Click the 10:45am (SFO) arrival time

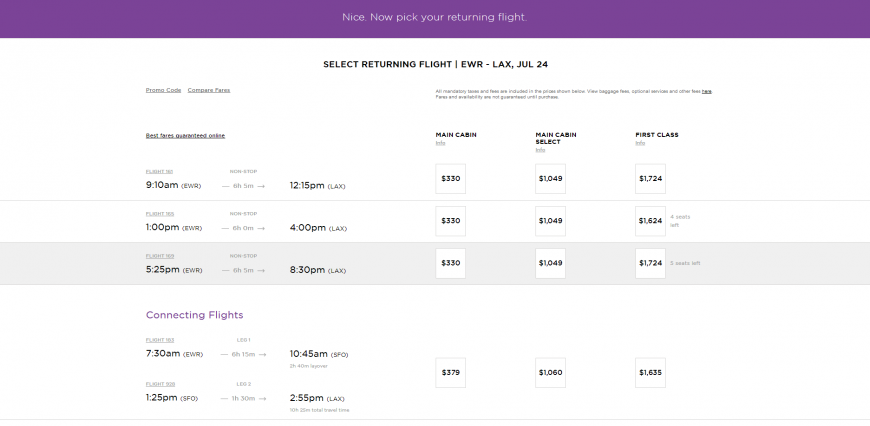[319, 353]
